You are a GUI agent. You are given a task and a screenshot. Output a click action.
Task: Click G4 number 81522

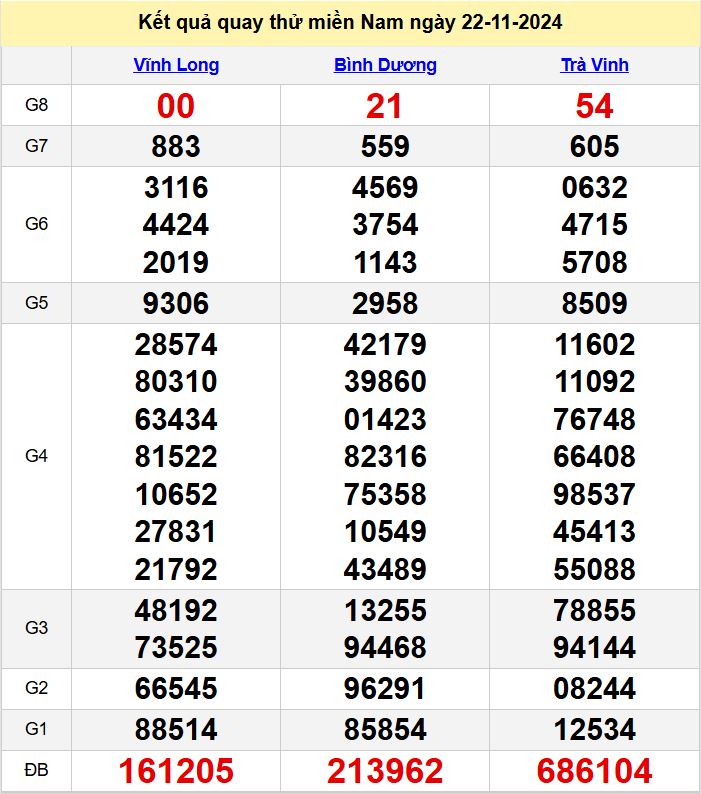[176, 456]
